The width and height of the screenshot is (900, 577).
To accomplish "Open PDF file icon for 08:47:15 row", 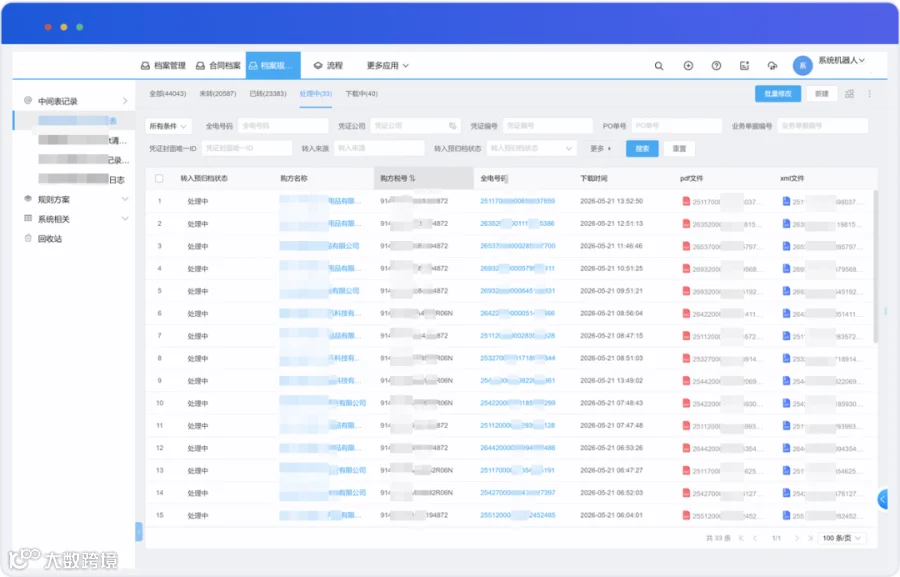I will (x=686, y=335).
